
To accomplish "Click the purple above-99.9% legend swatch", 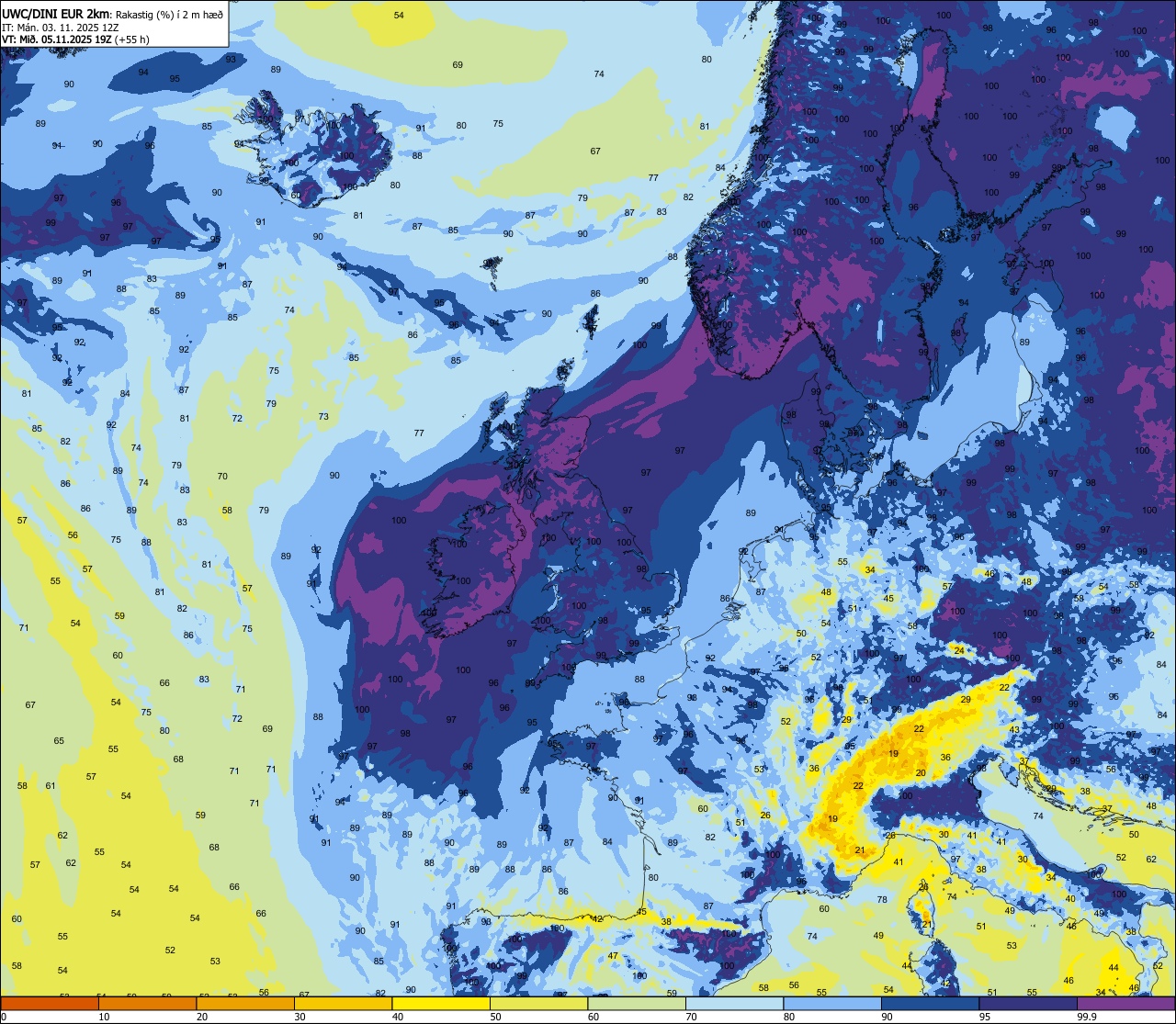I will click(x=1126, y=1004).
